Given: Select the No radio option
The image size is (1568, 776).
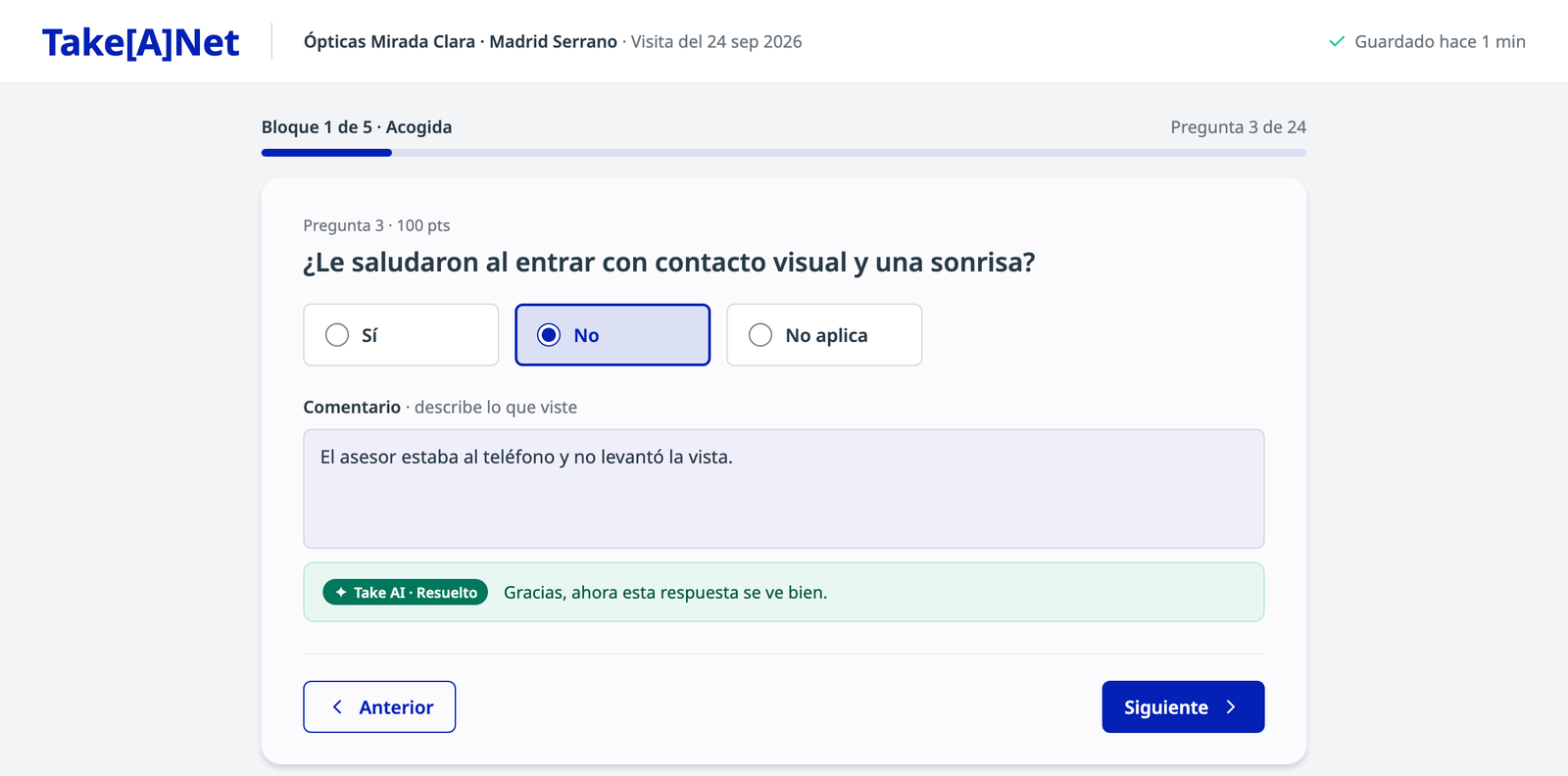Looking at the screenshot, I should point(612,335).
